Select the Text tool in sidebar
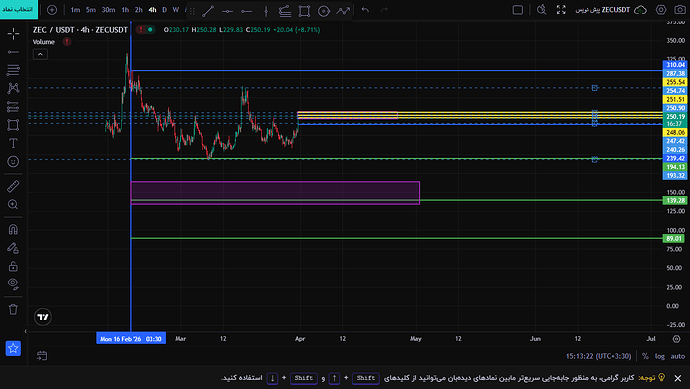This screenshot has height=389, width=690. click(13, 143)
